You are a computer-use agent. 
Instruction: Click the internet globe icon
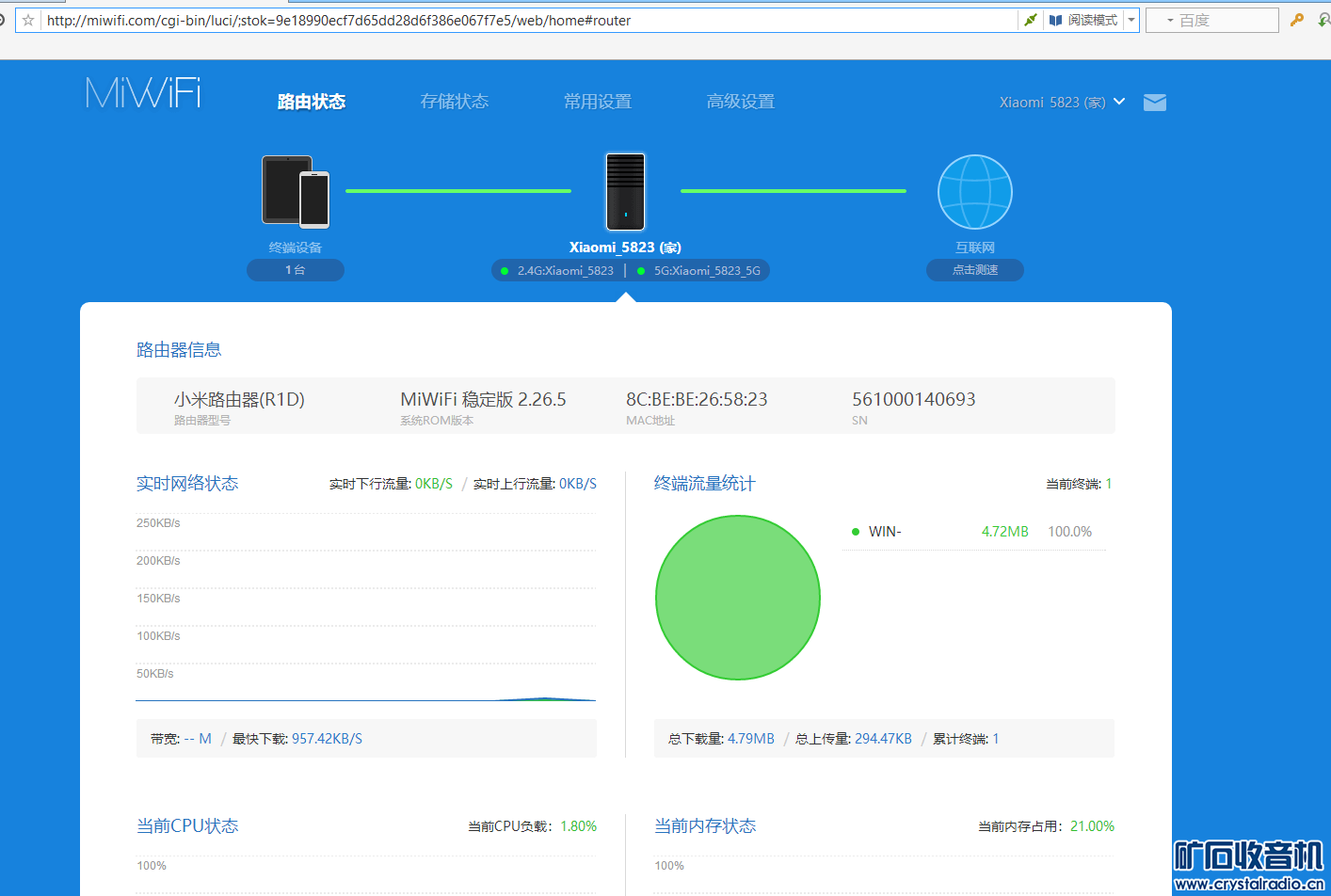click(x=975, y=192)
